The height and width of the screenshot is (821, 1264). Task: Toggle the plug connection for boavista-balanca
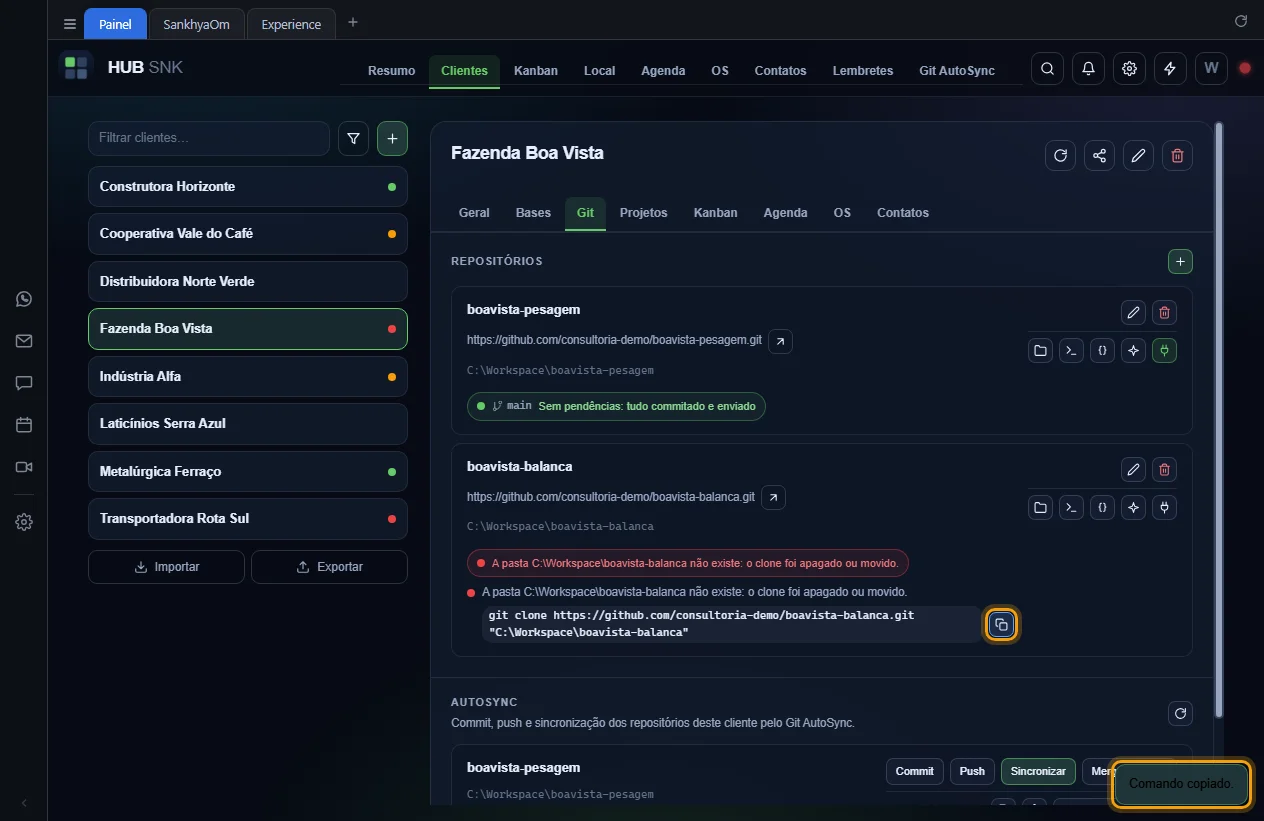1164,507
